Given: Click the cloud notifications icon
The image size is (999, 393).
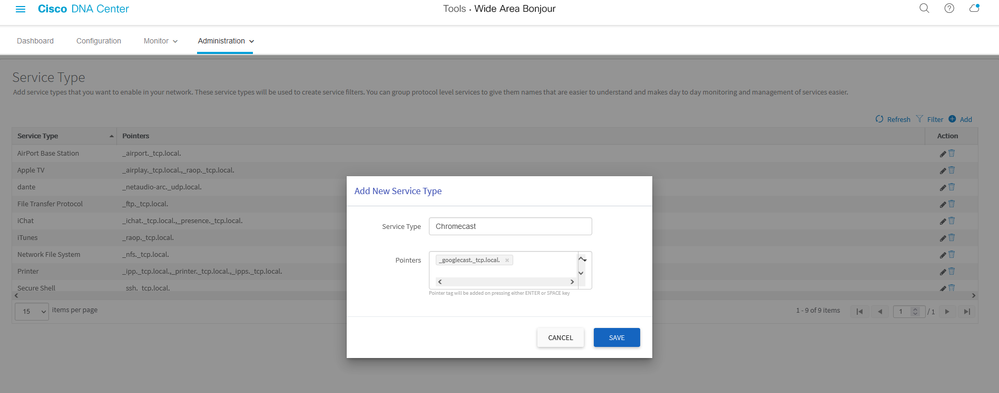Looking at the screenshot, I should coord(974,8).
